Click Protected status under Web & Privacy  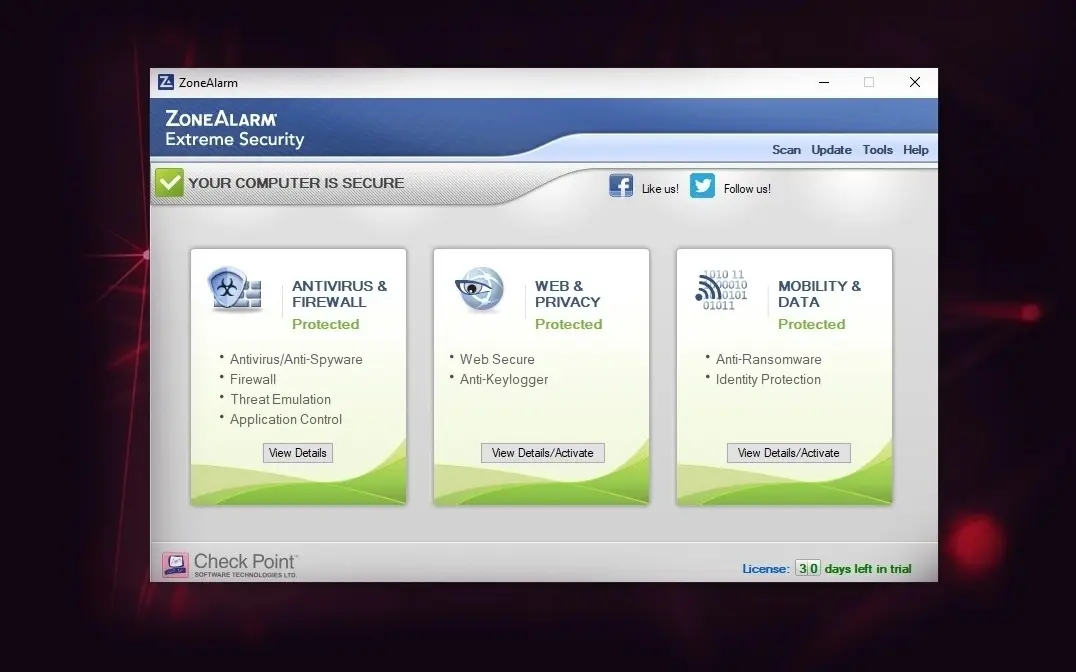568,324
